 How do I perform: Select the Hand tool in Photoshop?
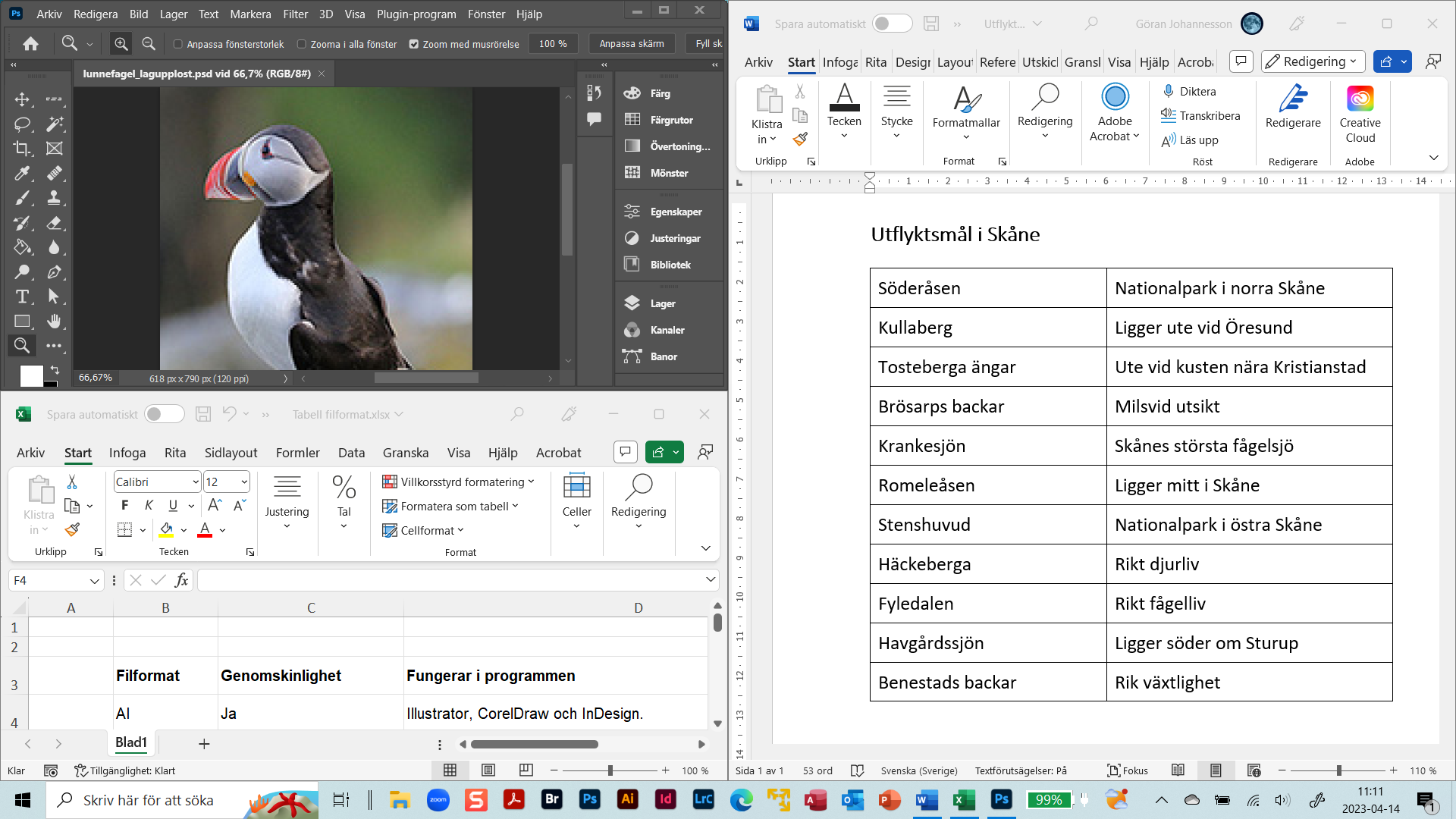tap(54, 322)
